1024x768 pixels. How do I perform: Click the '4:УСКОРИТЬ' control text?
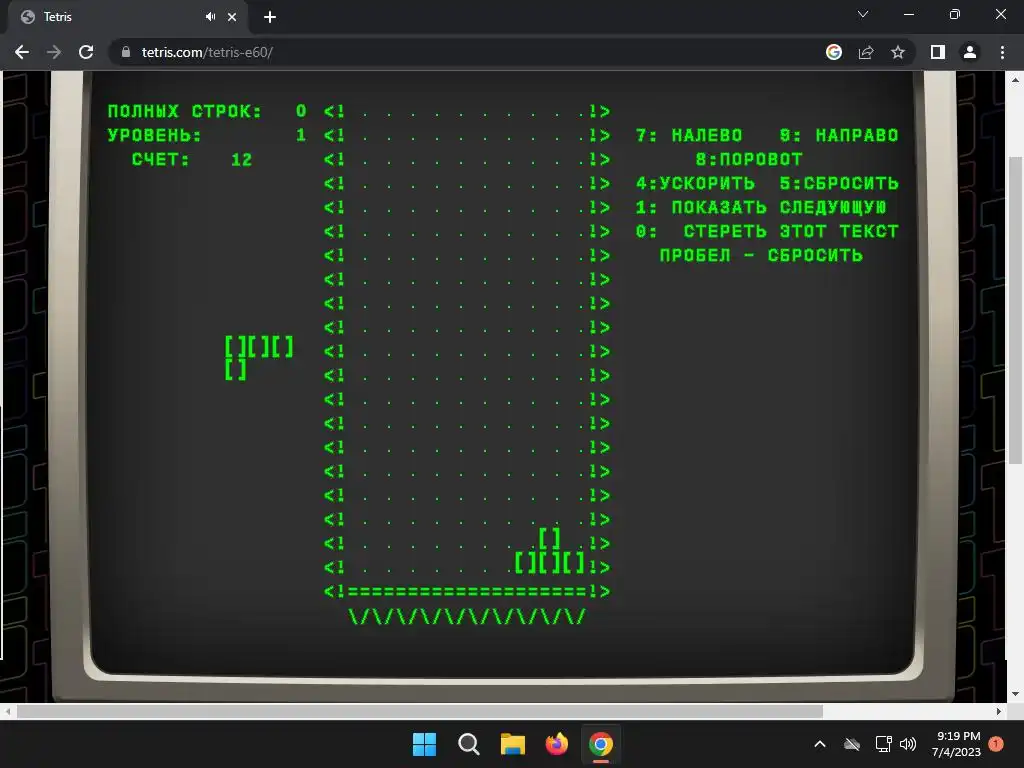tap(695, 184)
